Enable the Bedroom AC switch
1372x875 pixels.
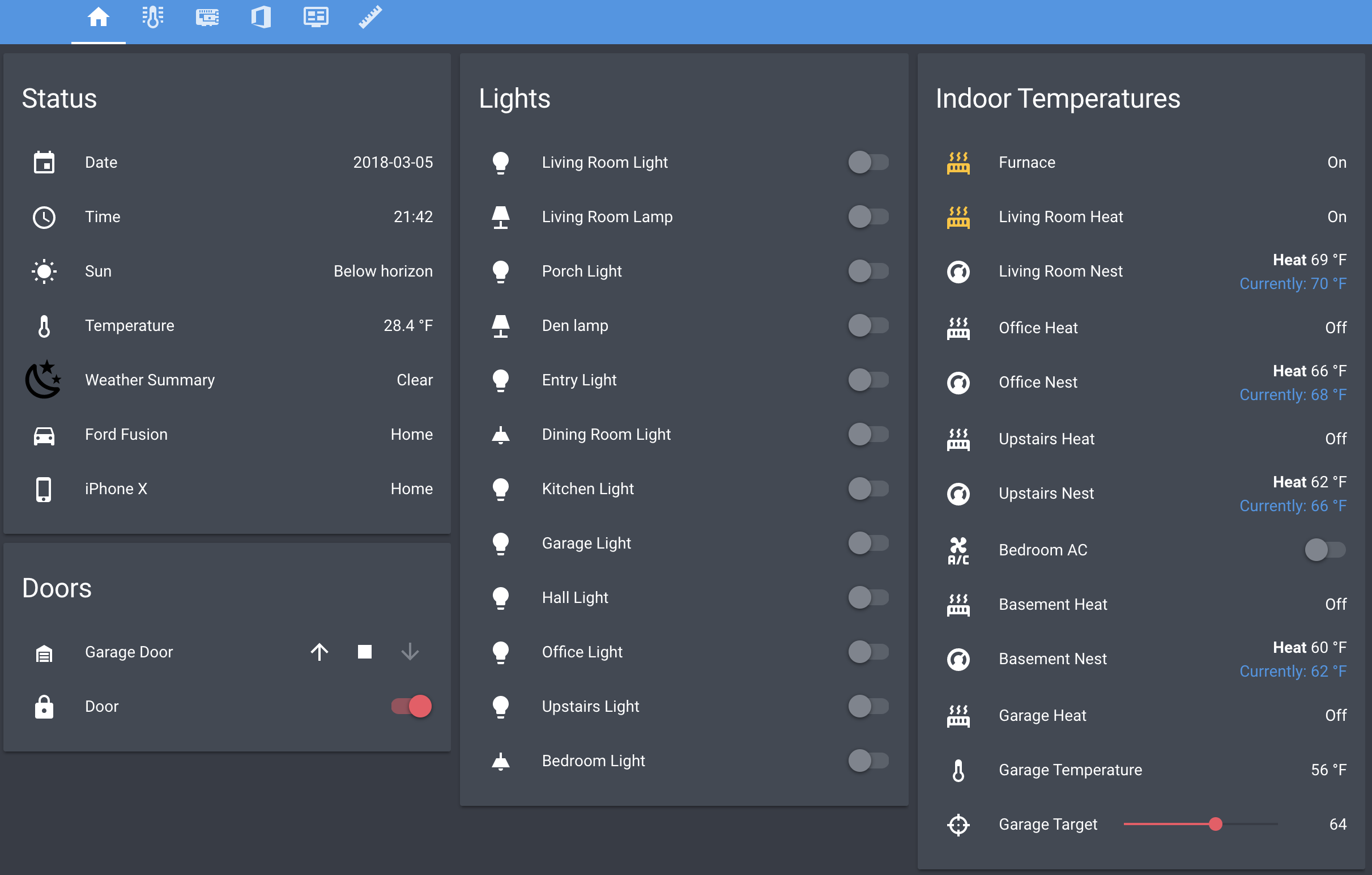pyautogui.click(x=1325, y=550)
